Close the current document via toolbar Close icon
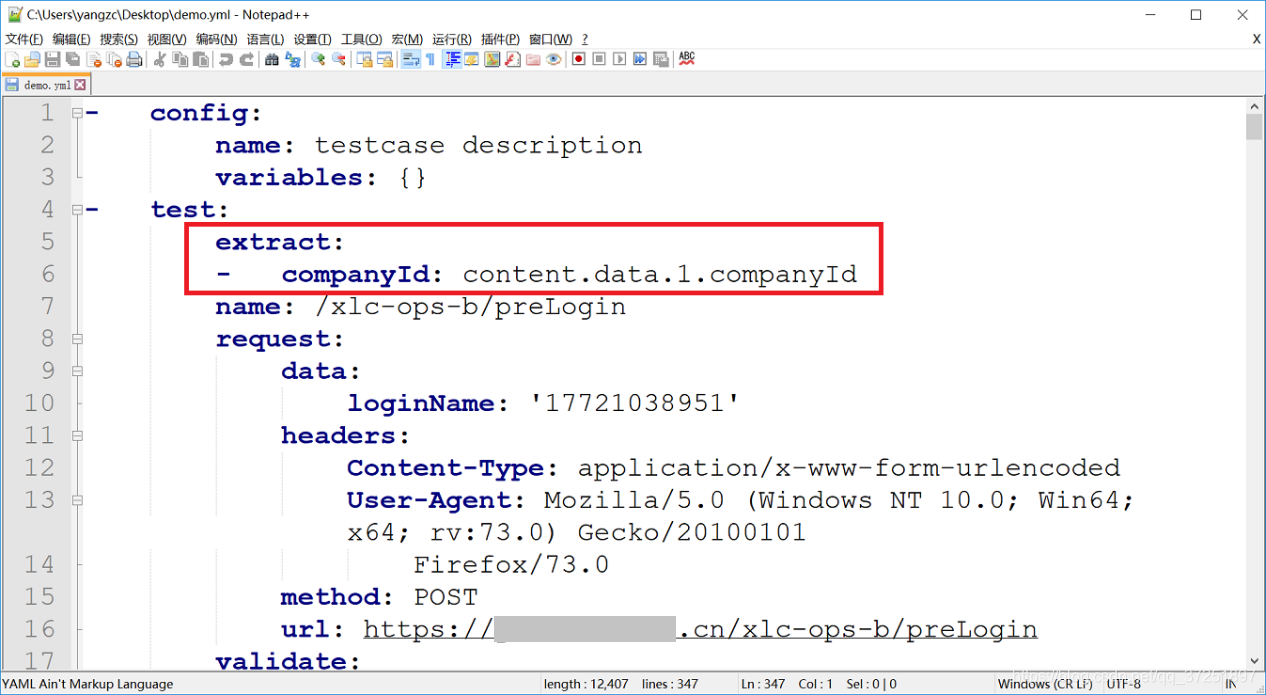The image size is (1266, 695). tap(93, 60)
